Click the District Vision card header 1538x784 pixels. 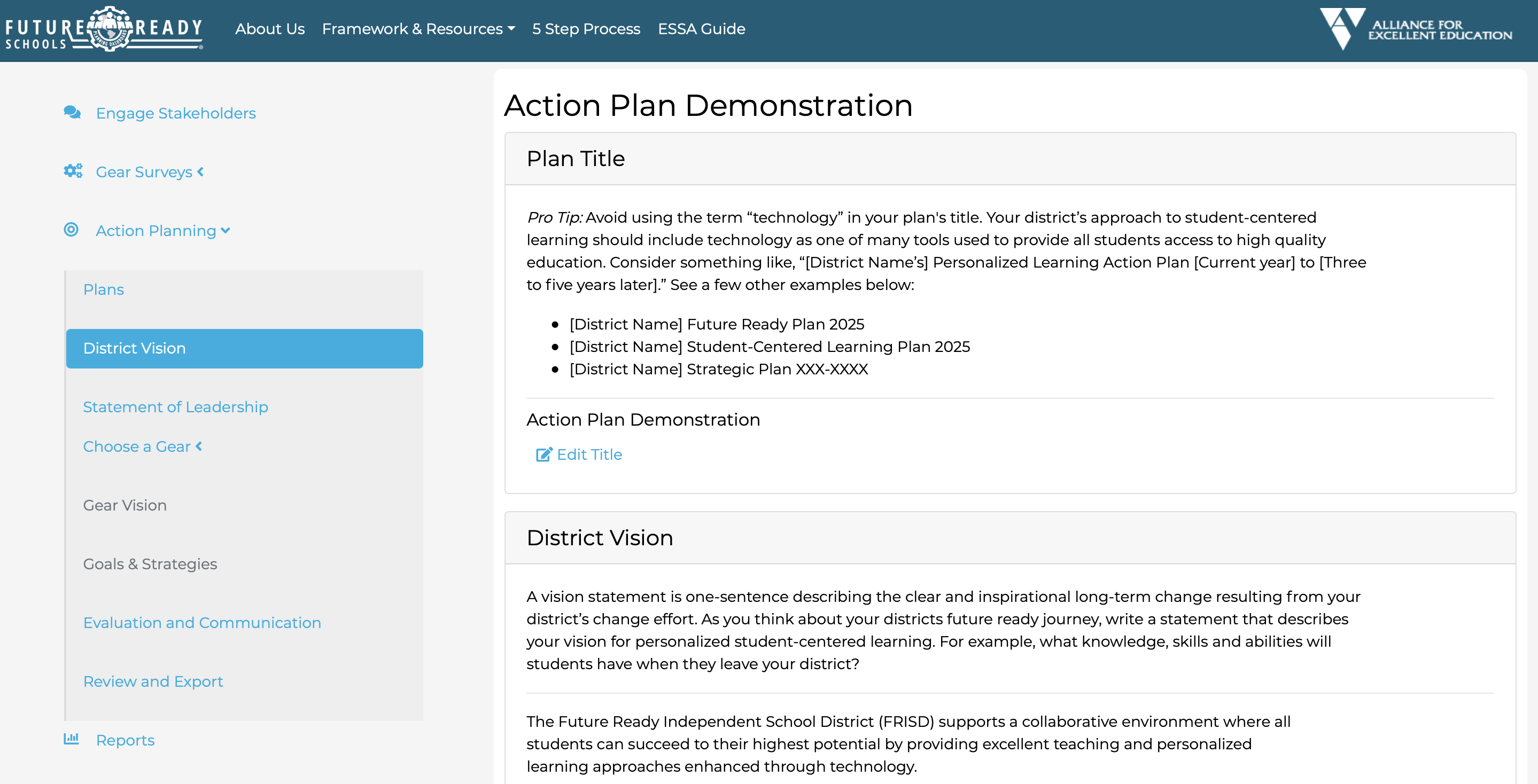tap(1010, 538)
